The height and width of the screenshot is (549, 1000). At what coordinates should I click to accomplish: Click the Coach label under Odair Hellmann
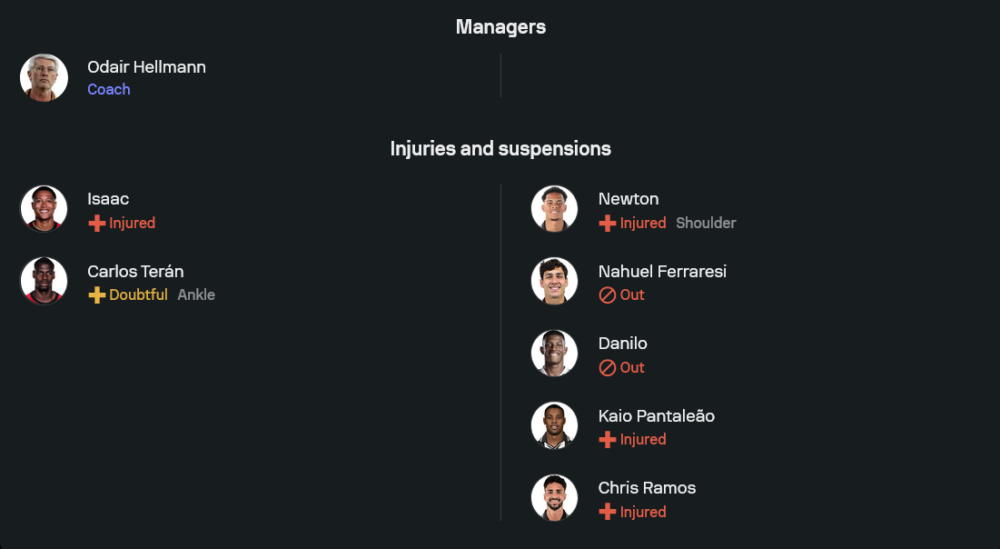pos(109,89)
